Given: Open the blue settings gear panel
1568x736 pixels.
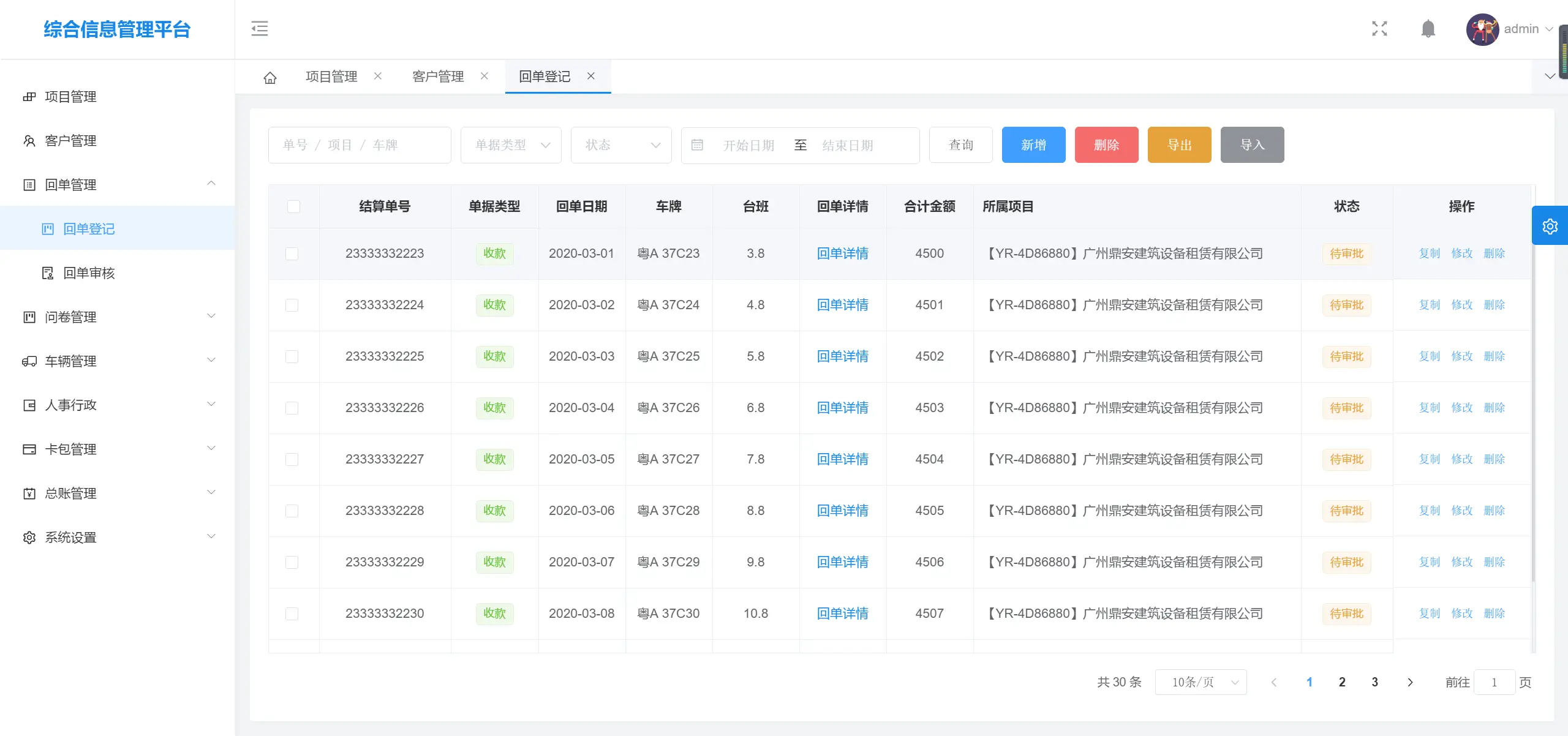Looking at the screenshot, I should pyautogui.click(x=1550, y=226).
